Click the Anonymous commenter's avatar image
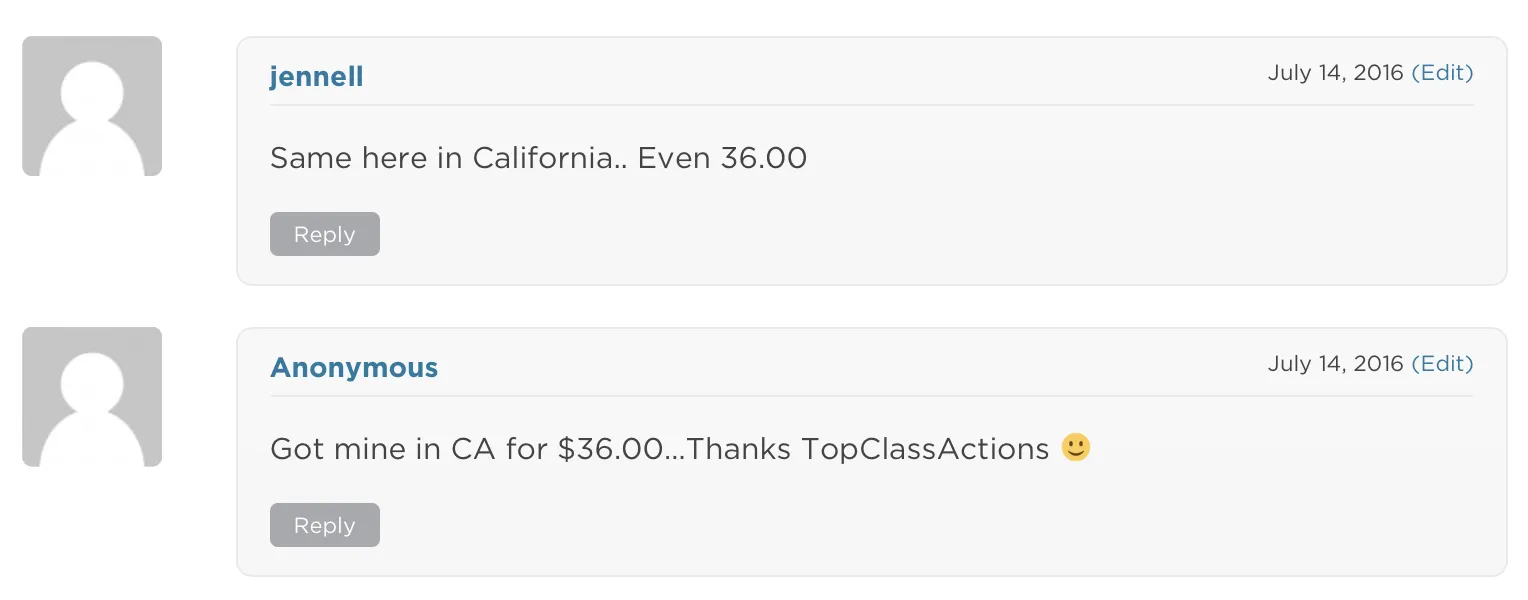This screenshot has width=1528, height=600. coord(92,397)
